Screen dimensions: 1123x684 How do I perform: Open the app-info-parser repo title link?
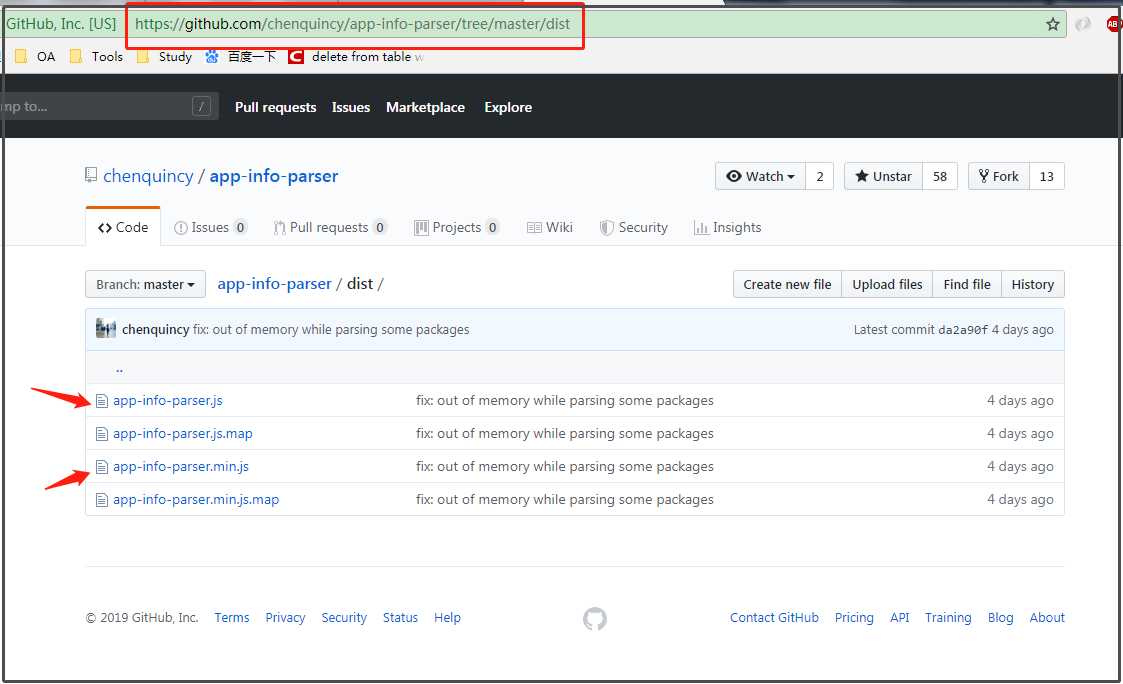coord(274,176)
